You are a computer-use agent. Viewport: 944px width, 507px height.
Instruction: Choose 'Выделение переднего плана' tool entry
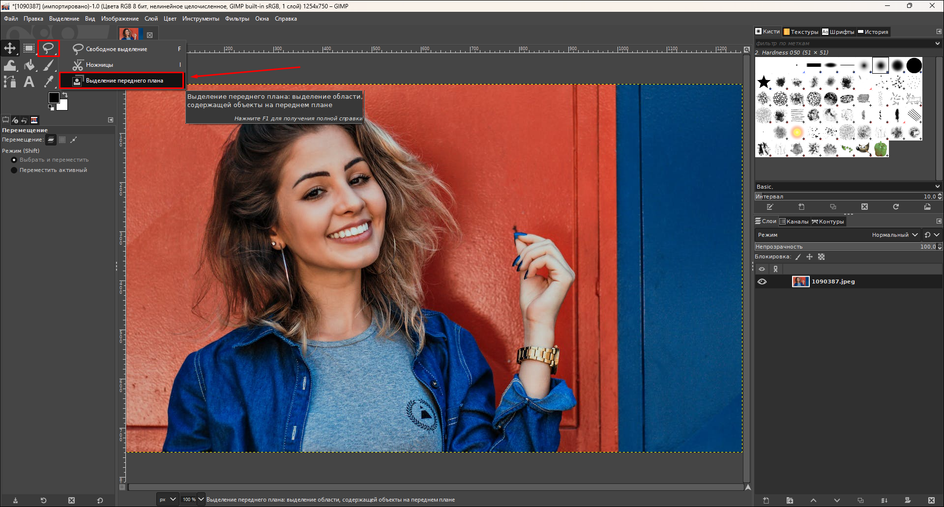122,80
